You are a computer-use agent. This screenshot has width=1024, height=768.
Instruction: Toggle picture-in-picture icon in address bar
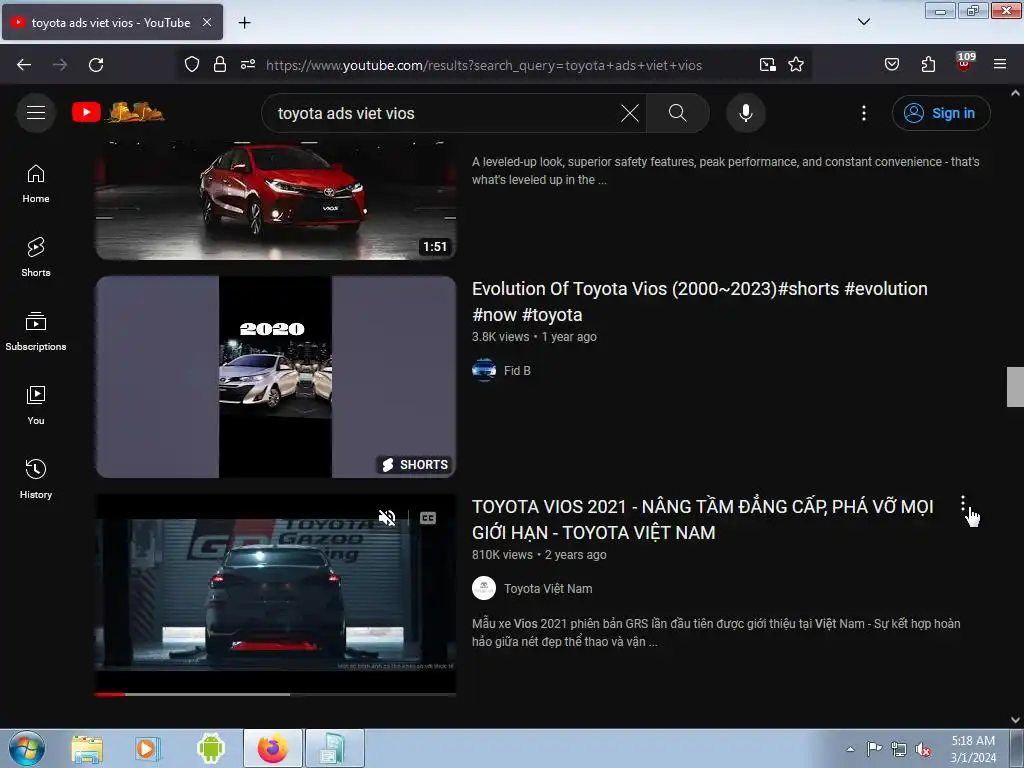pos(767,64)
